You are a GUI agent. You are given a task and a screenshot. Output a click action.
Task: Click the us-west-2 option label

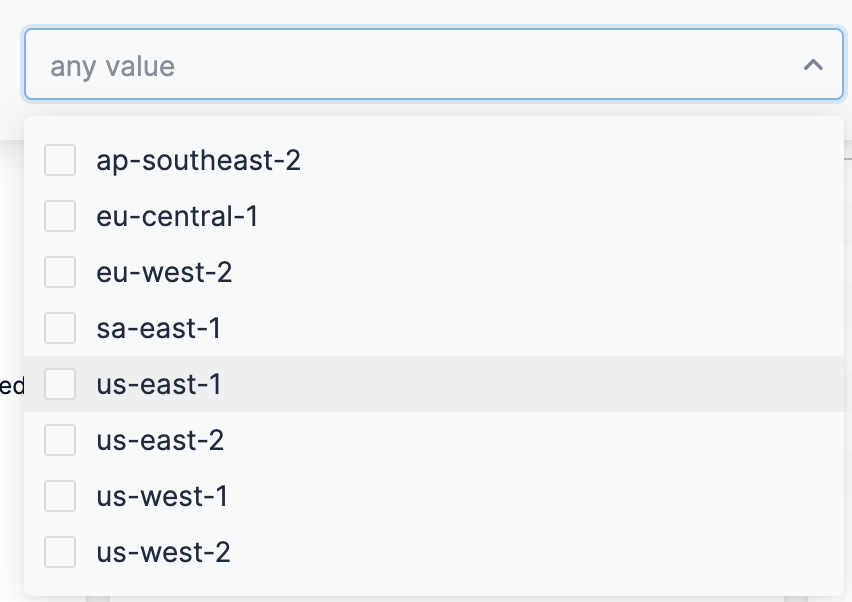coord(163,552)
